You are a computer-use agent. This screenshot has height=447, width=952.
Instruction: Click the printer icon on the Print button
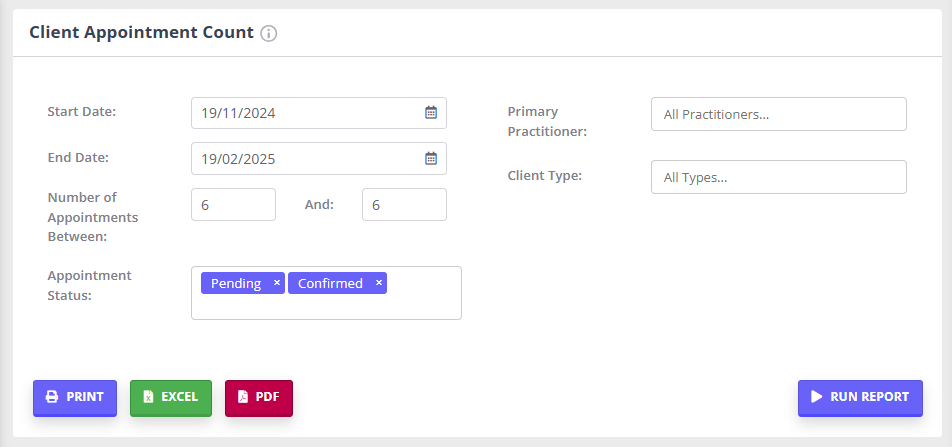click(52, 397)
